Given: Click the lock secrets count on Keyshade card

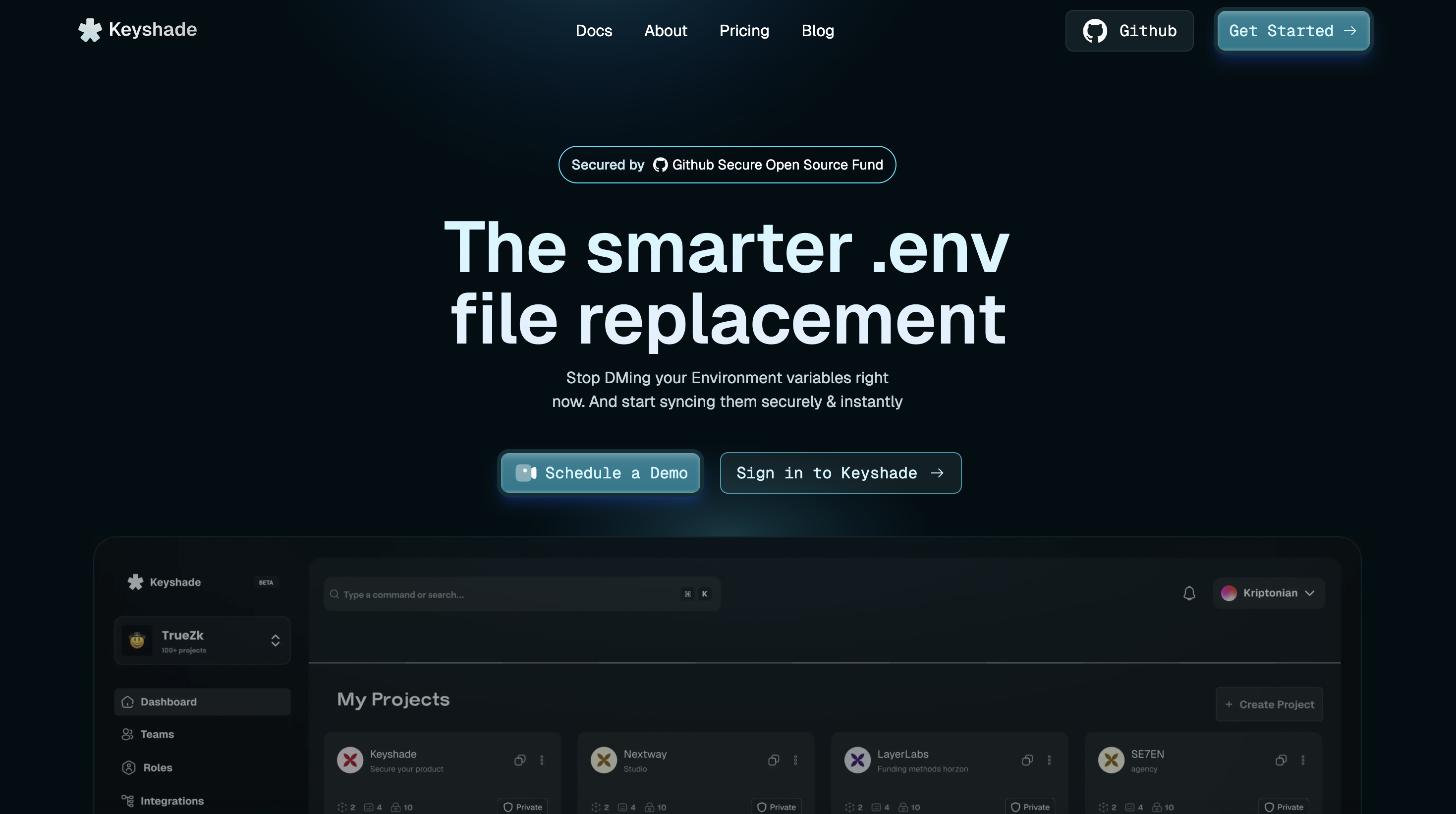Looking at the screenshot, I should (402, 807).
